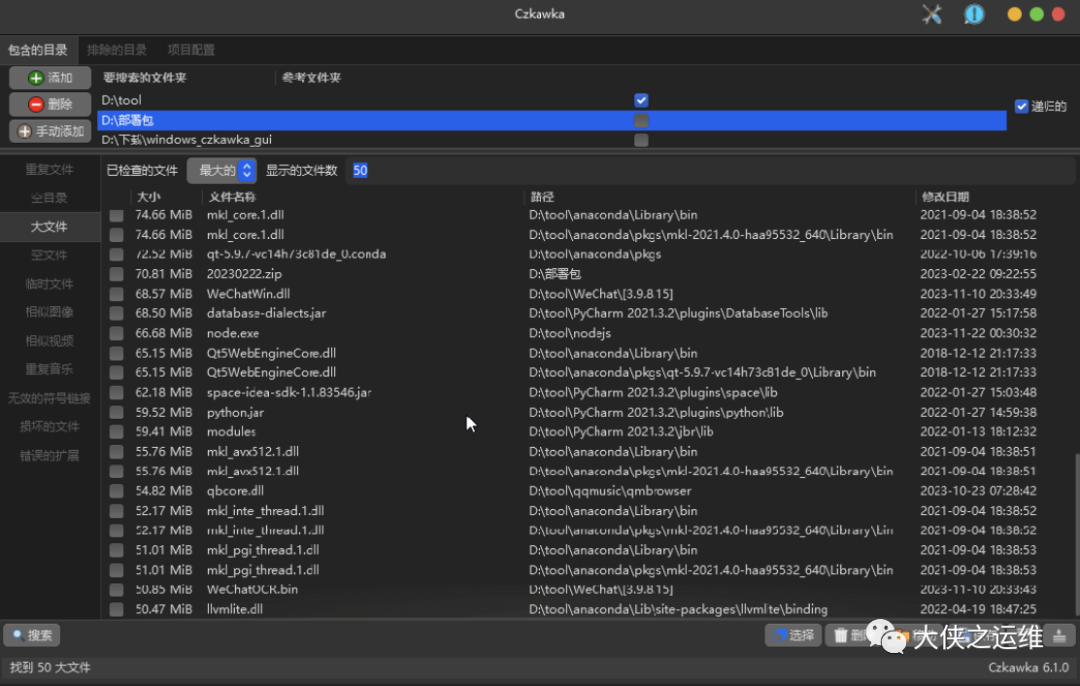Viewport: 1080px width, 686px height.
Task: Select 空目录 in the sidebar
Action: 50,198
